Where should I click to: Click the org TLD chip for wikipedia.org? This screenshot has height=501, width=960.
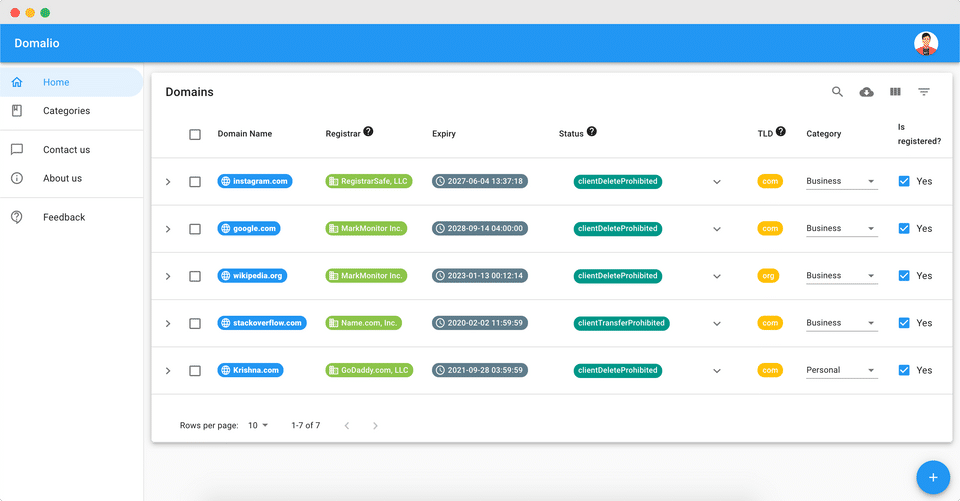[768, 276]
